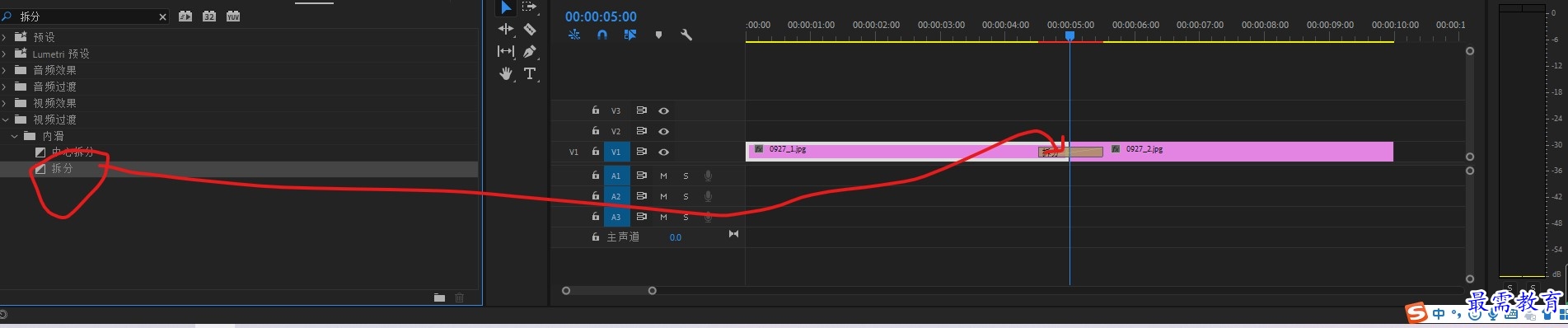Mute audio track A1

tap(663, 176)
